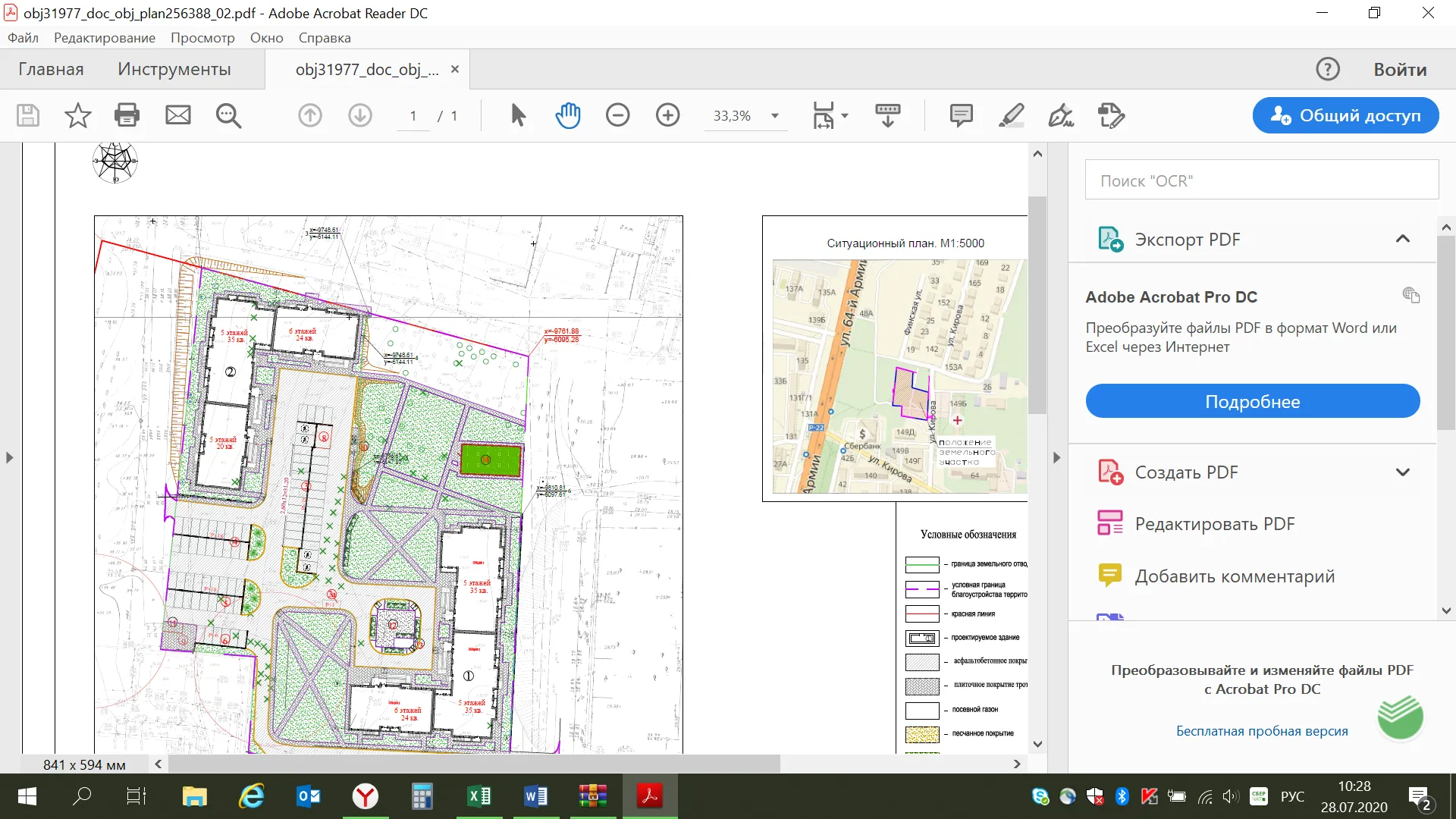The width and height of the screenshot is (1456, 819).
Task: Show the left navigation pane arrow
Action: [x=9, y=457]
